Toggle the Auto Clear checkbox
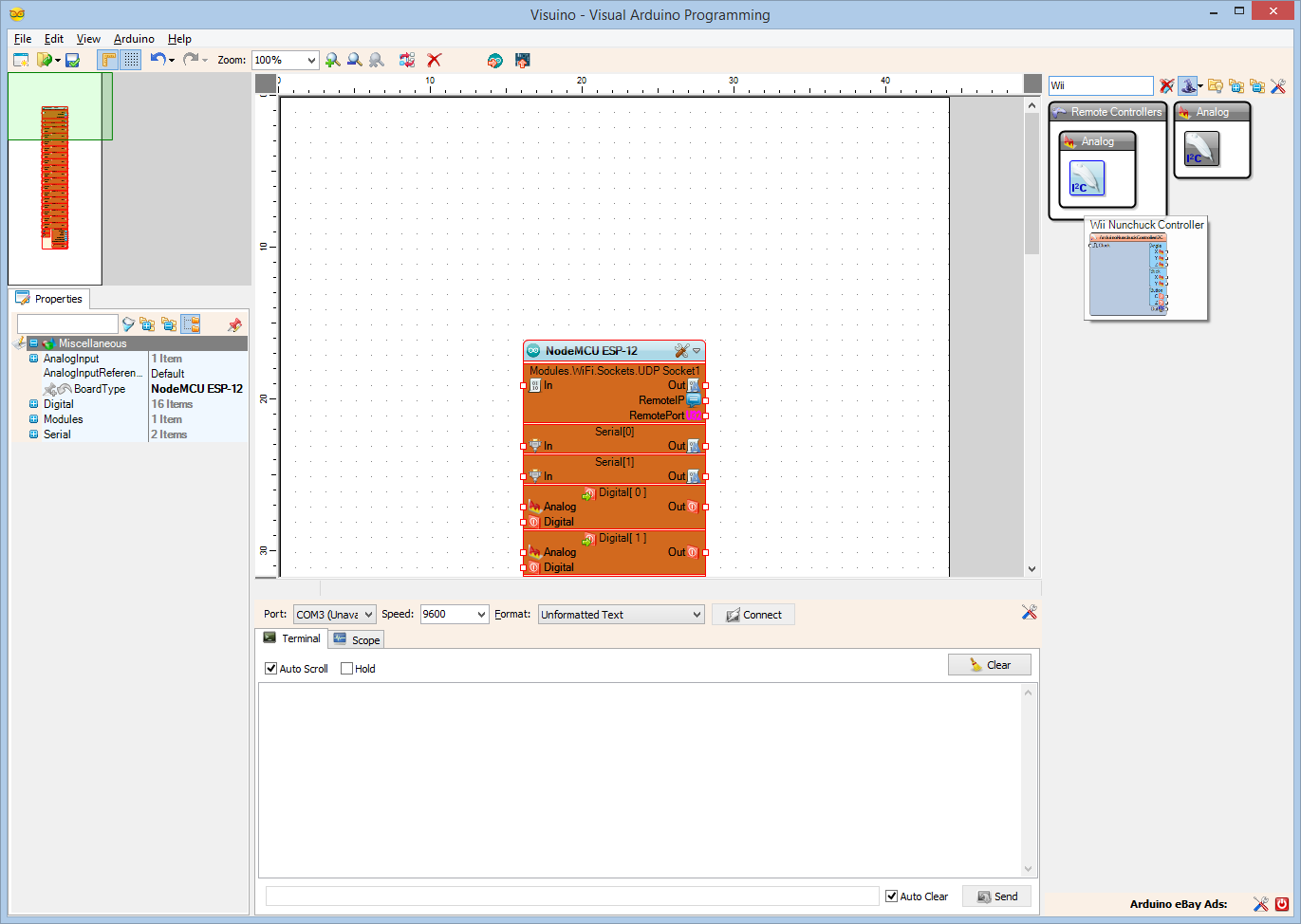Viewport: 1301px width, 924px height. (891, 896)
